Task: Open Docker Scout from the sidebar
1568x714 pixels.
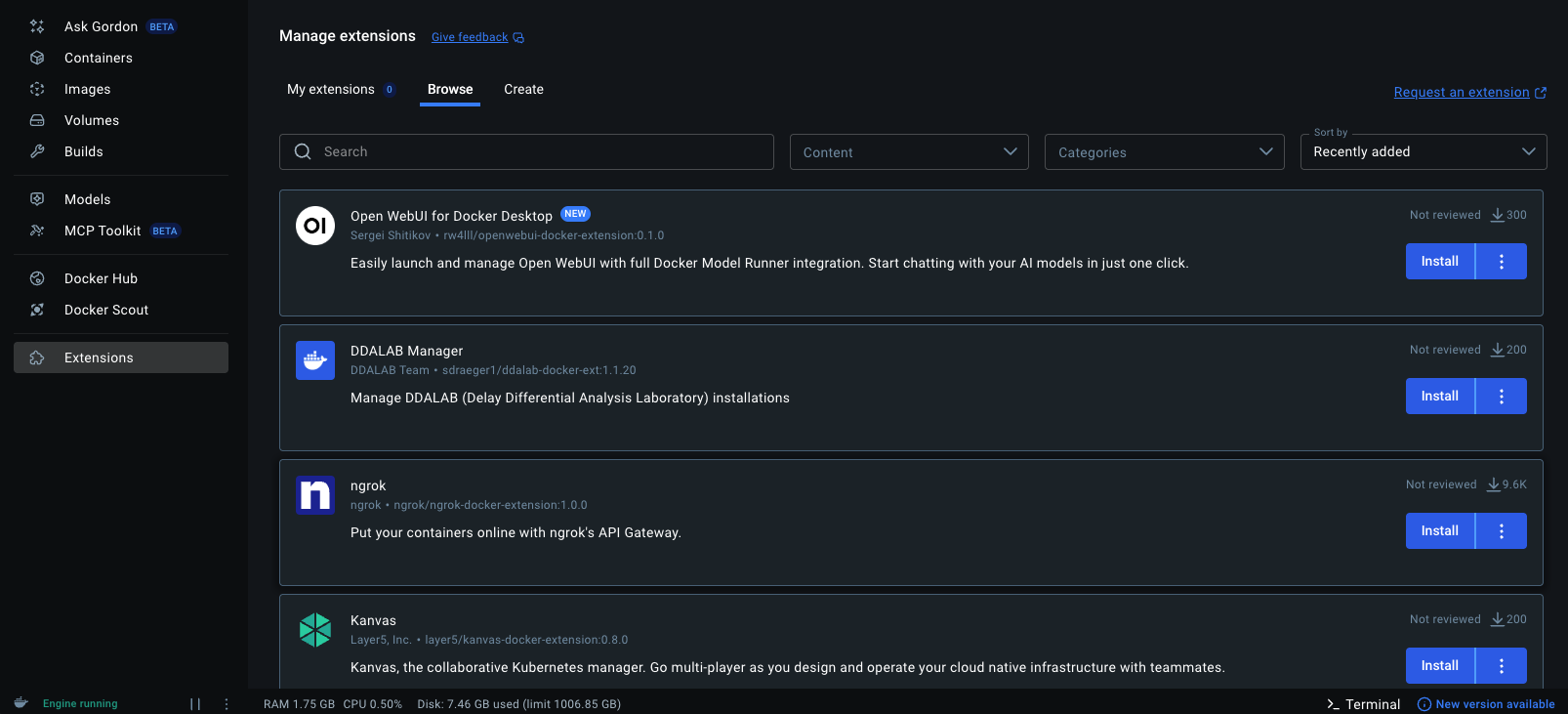Action: [x=105, y=310]
